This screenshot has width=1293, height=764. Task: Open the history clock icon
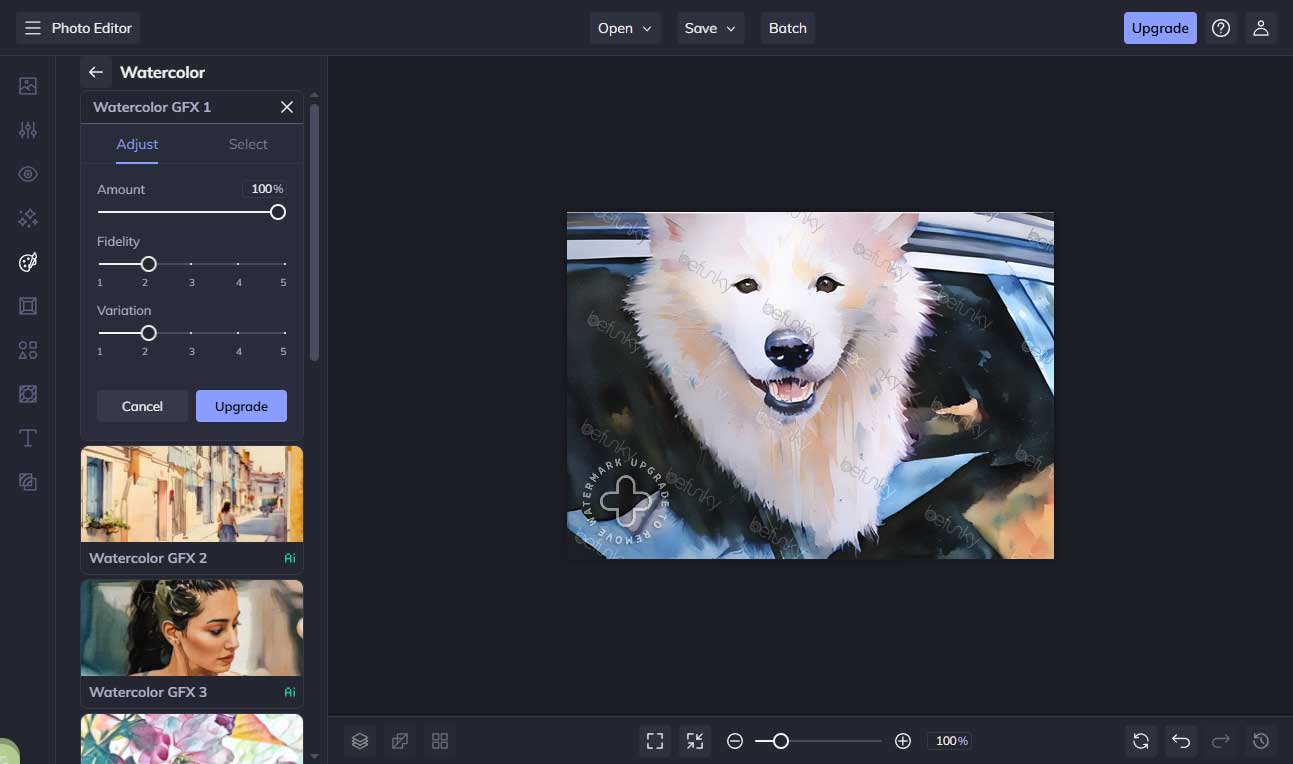[x=1261, y=741]
